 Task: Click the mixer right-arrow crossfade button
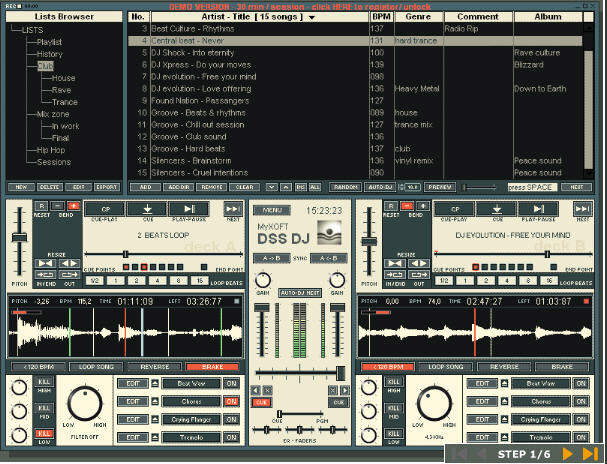tap(344, 390)
